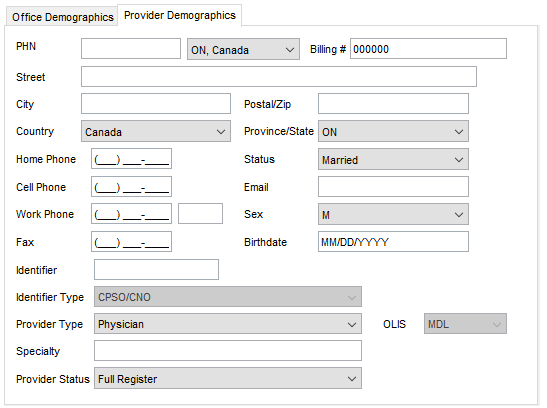
Task: Focus the Email input field
Action: tap(393, 186)
